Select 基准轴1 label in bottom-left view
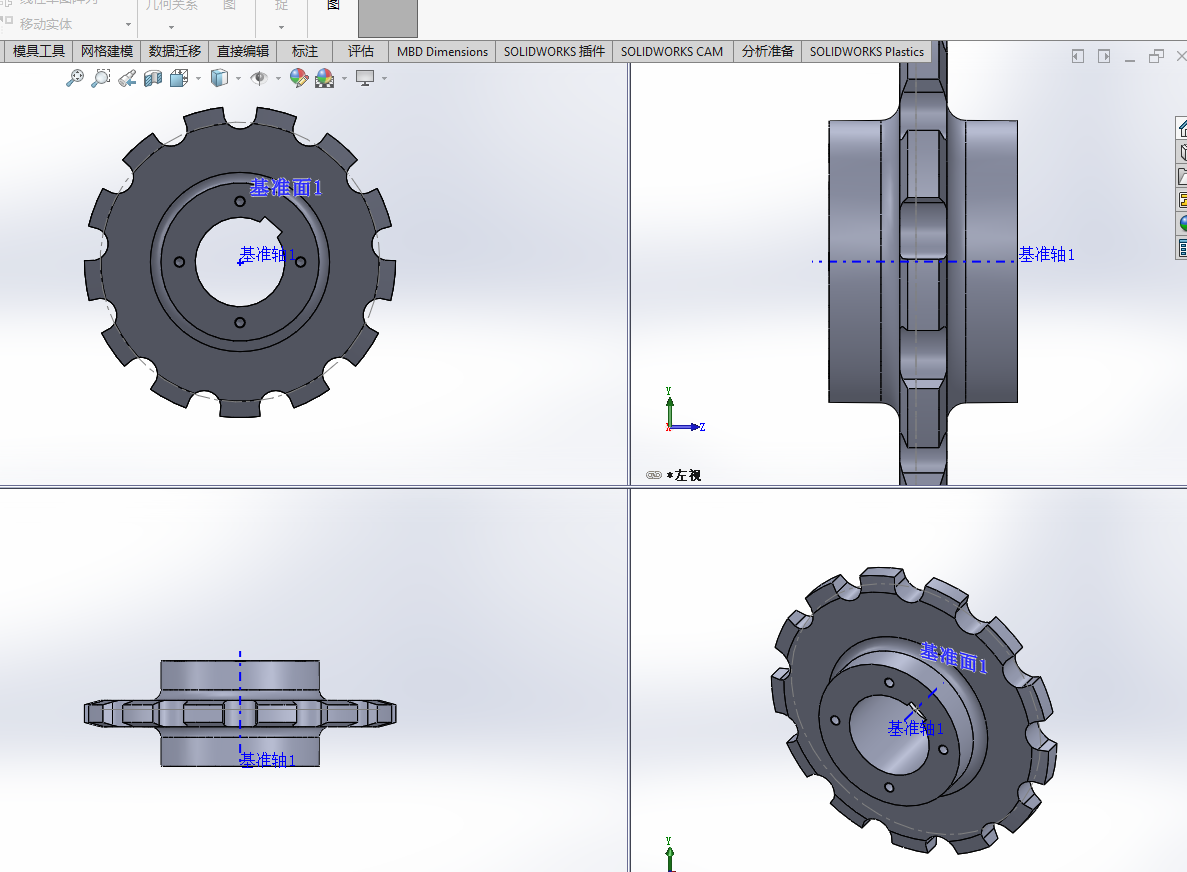1187x872 pixels. (267, 760)
